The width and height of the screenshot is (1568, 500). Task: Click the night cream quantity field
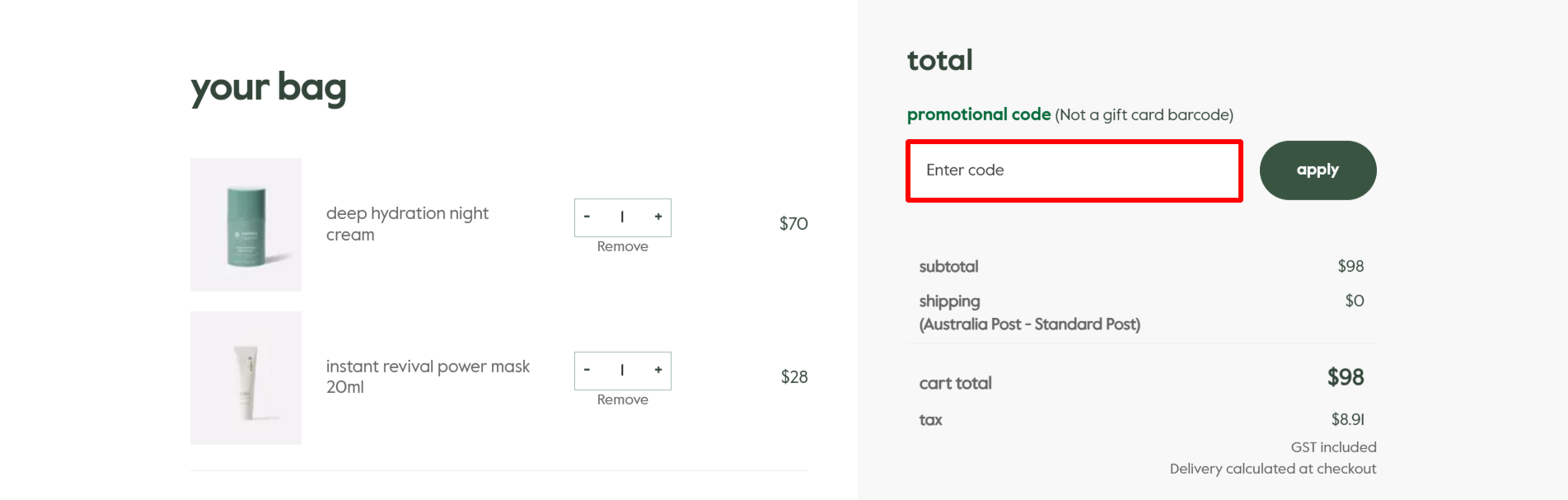(622, 217)
